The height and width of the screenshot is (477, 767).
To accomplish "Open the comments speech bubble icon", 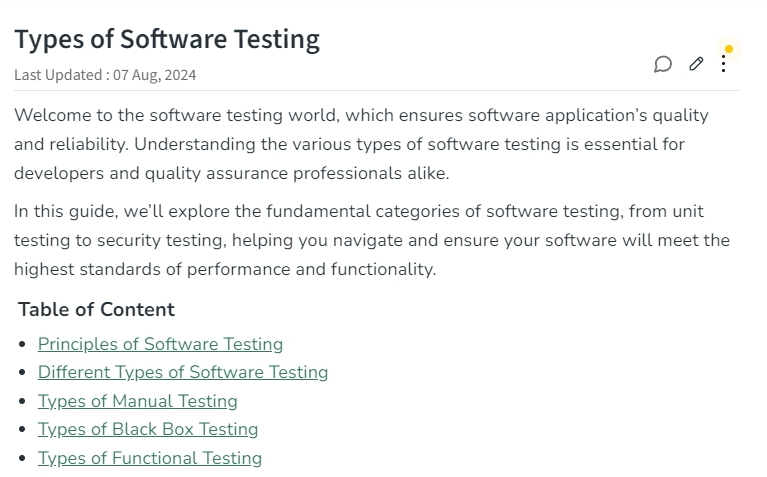I will tap(663, 64).
